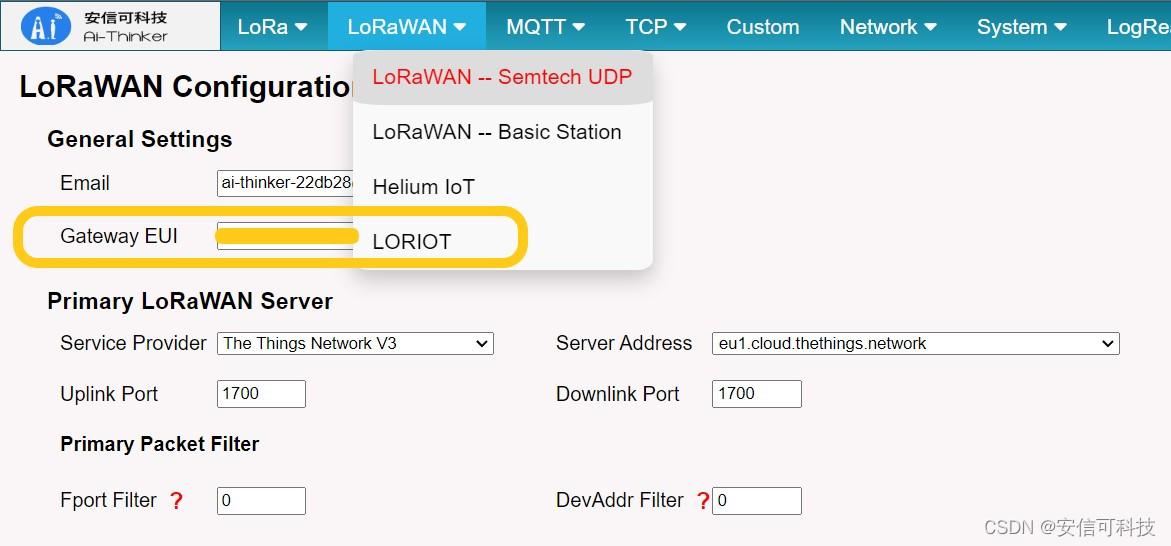This screenshot has height=546, width=1171.
Task: Select LoRaWAN -- Semtech UDP entry
Action: tap(503, 77)
